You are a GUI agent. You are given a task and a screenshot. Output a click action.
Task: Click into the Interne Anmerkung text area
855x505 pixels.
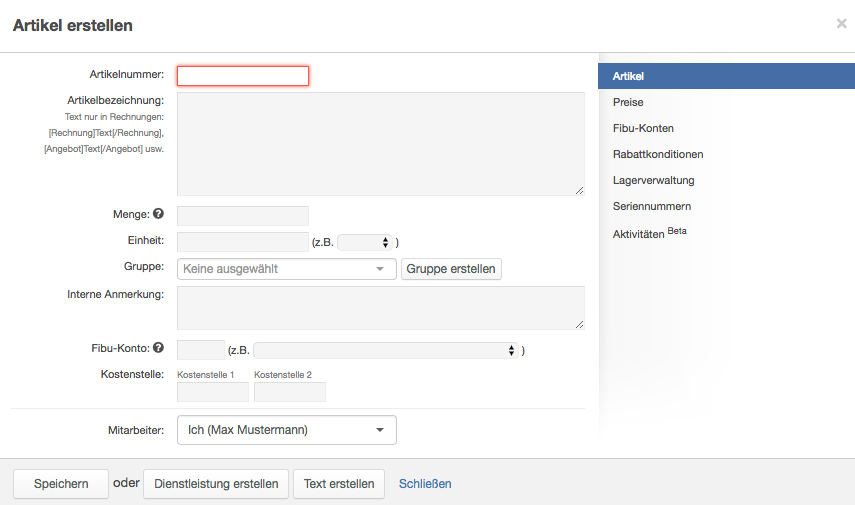(x=381, y=308)
